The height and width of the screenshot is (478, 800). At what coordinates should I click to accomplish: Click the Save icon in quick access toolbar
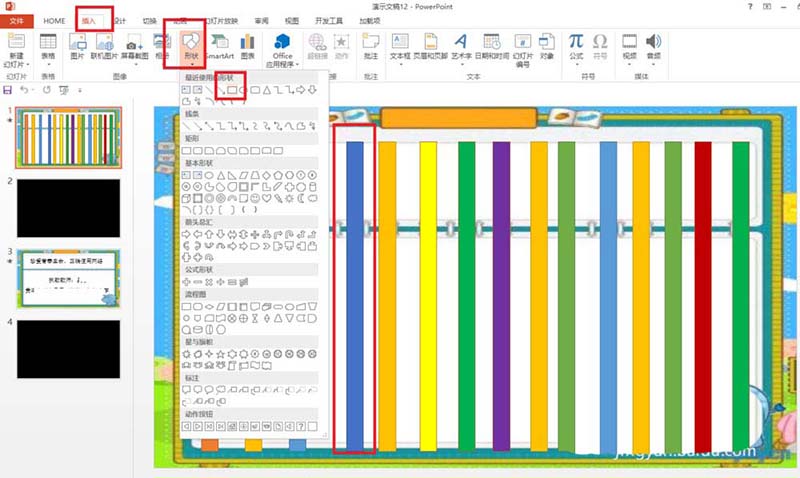click(7, 90)
